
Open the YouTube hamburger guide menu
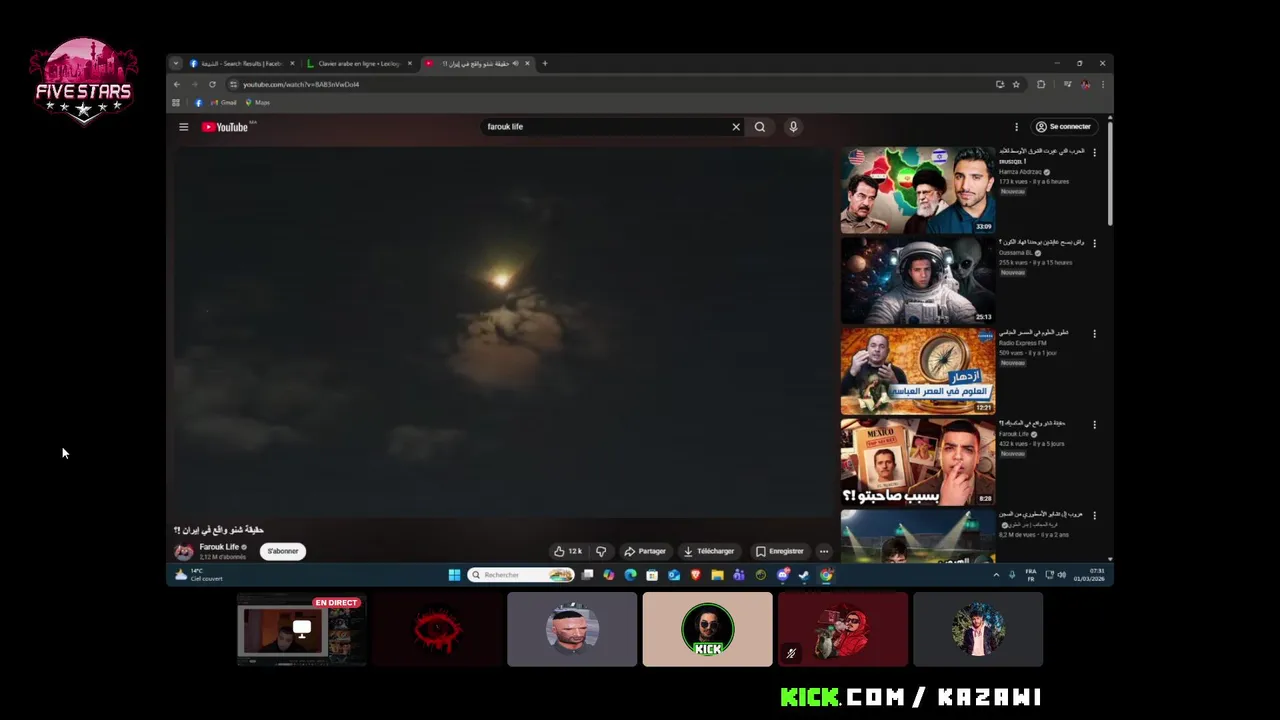(x=183, y=127)
